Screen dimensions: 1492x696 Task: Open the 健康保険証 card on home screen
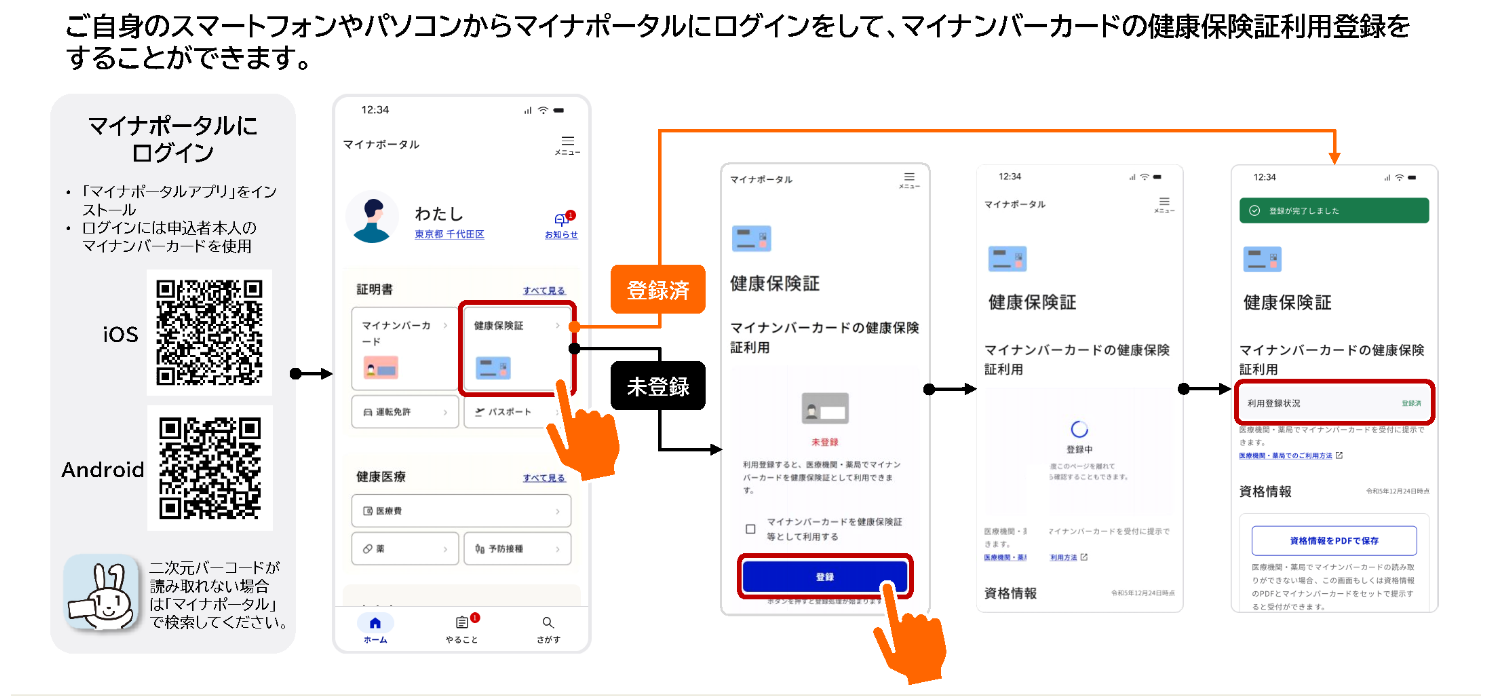point(518,348)
